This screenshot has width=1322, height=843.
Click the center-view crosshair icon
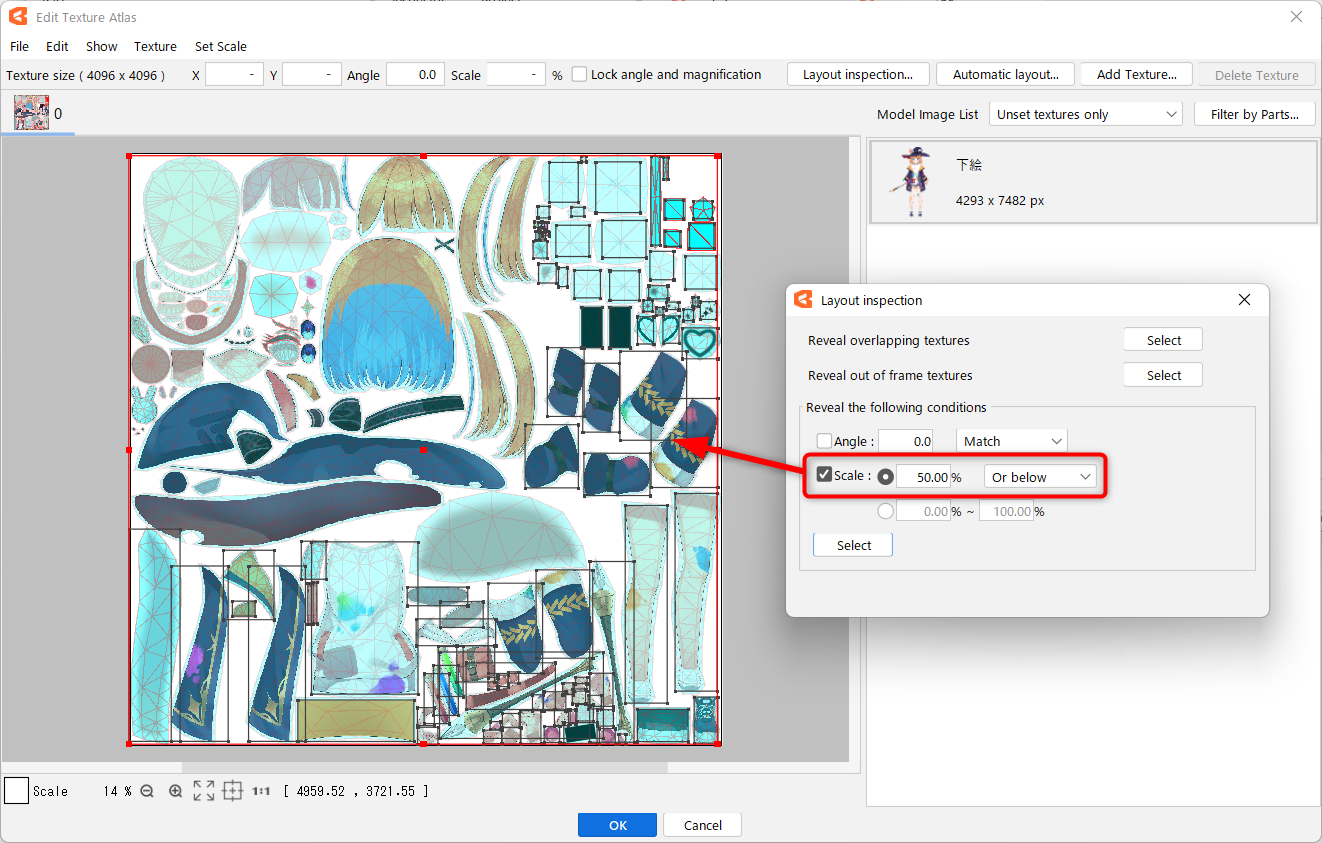click(232, 791)
